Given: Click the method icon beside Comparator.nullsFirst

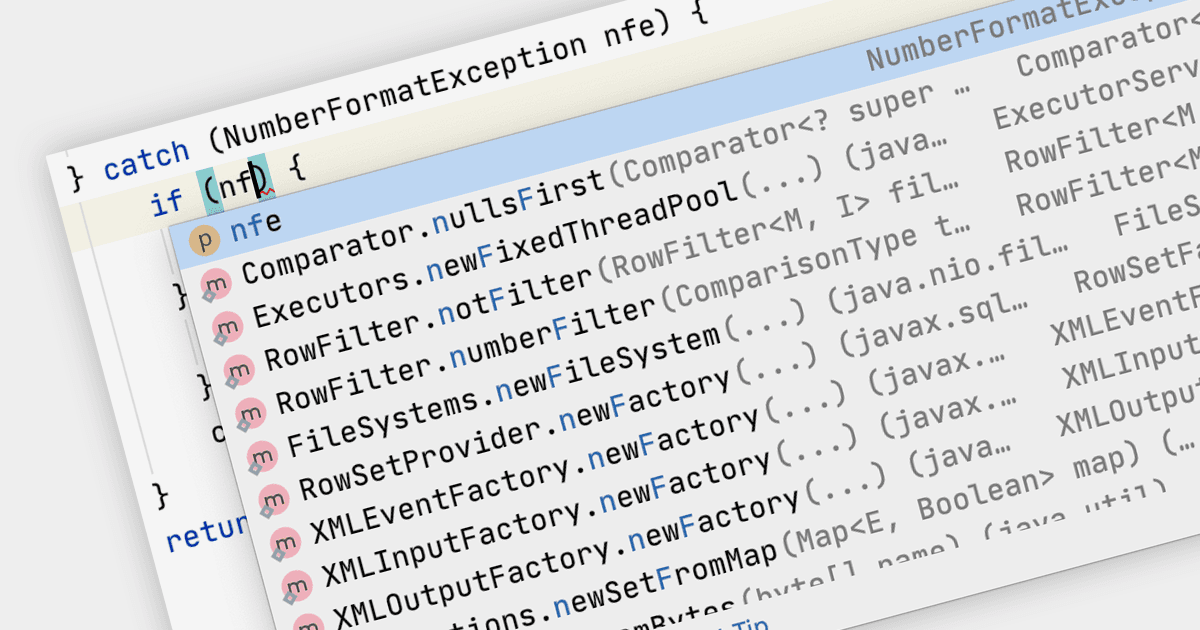Looking at the screenshot, I should 215,283.
